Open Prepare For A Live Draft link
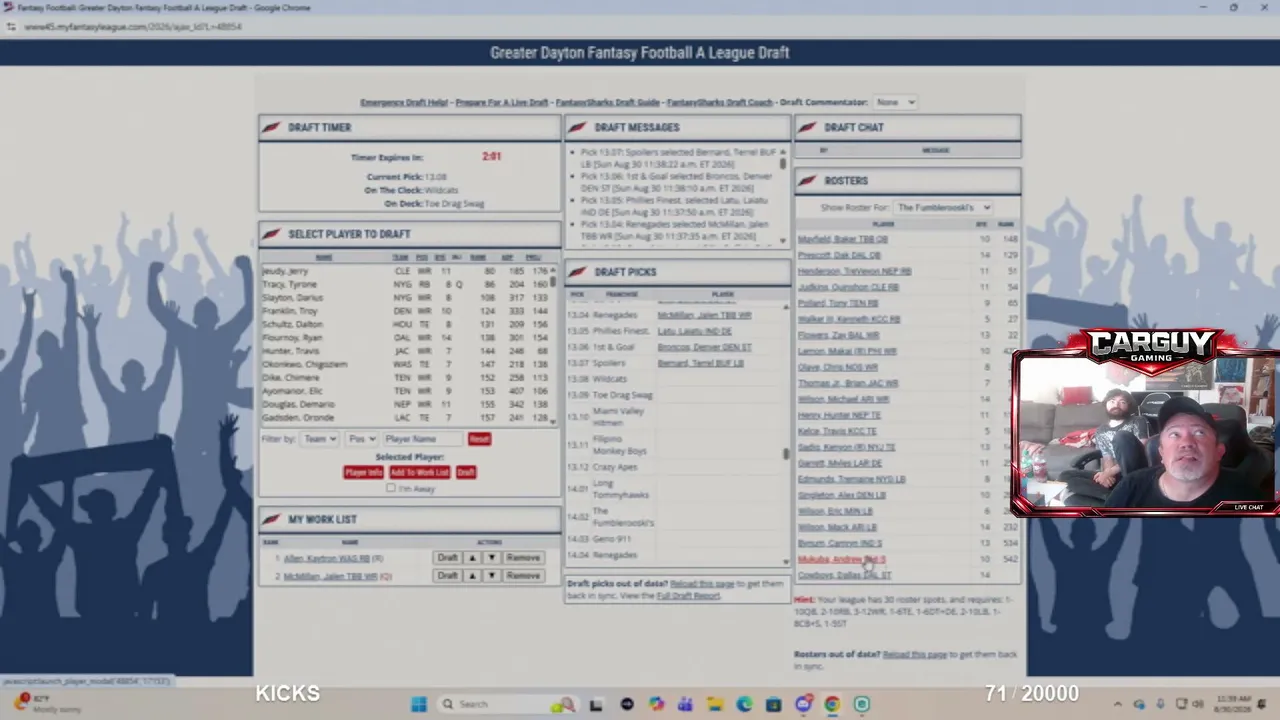1280x720 pixels. [x=502, y=102]
